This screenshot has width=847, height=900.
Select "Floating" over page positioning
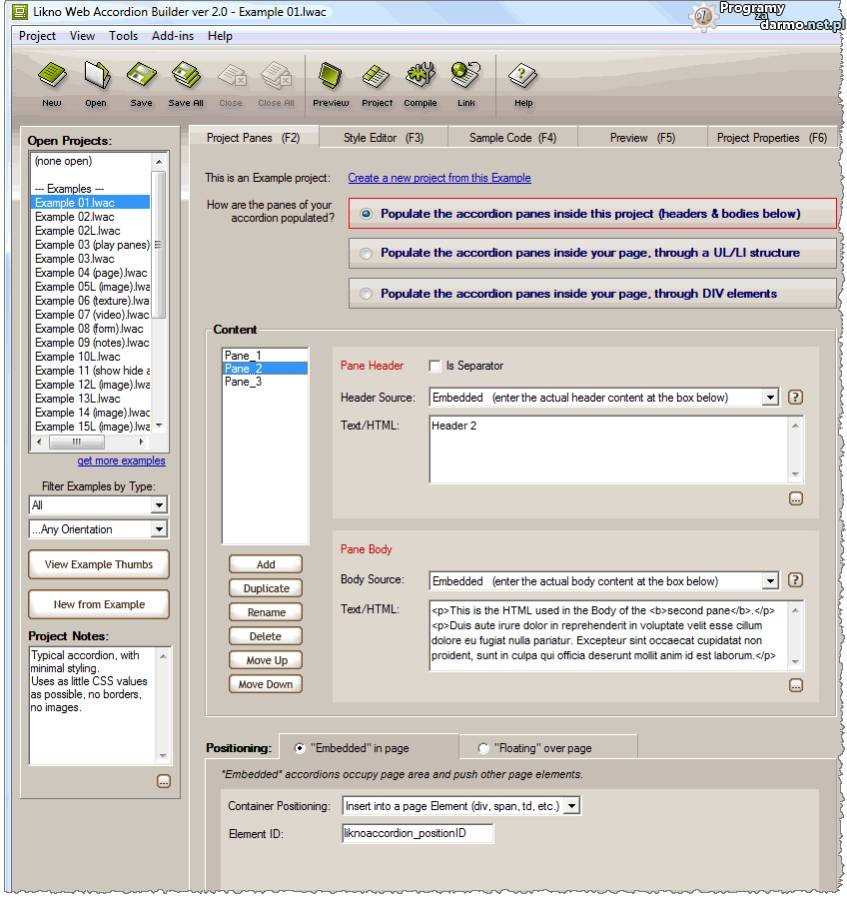tap(484, 748)
